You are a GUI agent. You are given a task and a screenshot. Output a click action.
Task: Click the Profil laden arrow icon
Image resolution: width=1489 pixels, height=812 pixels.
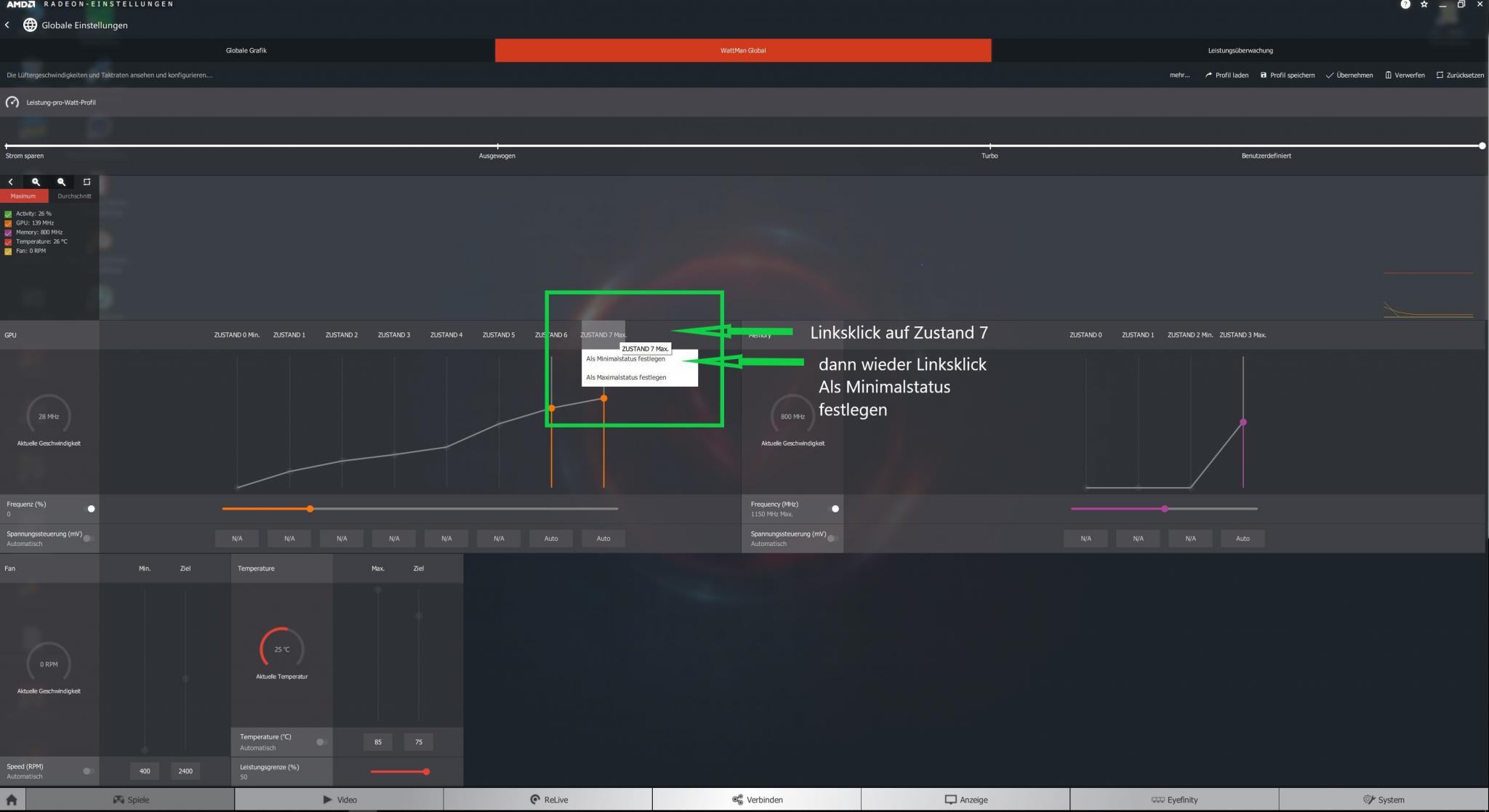pos(1208,75)
